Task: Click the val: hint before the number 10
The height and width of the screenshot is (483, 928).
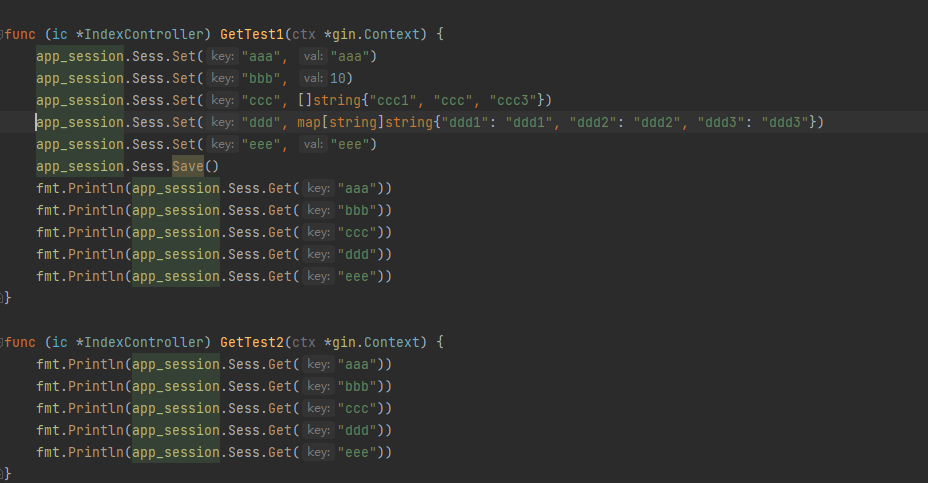Action: coord(312,78)
